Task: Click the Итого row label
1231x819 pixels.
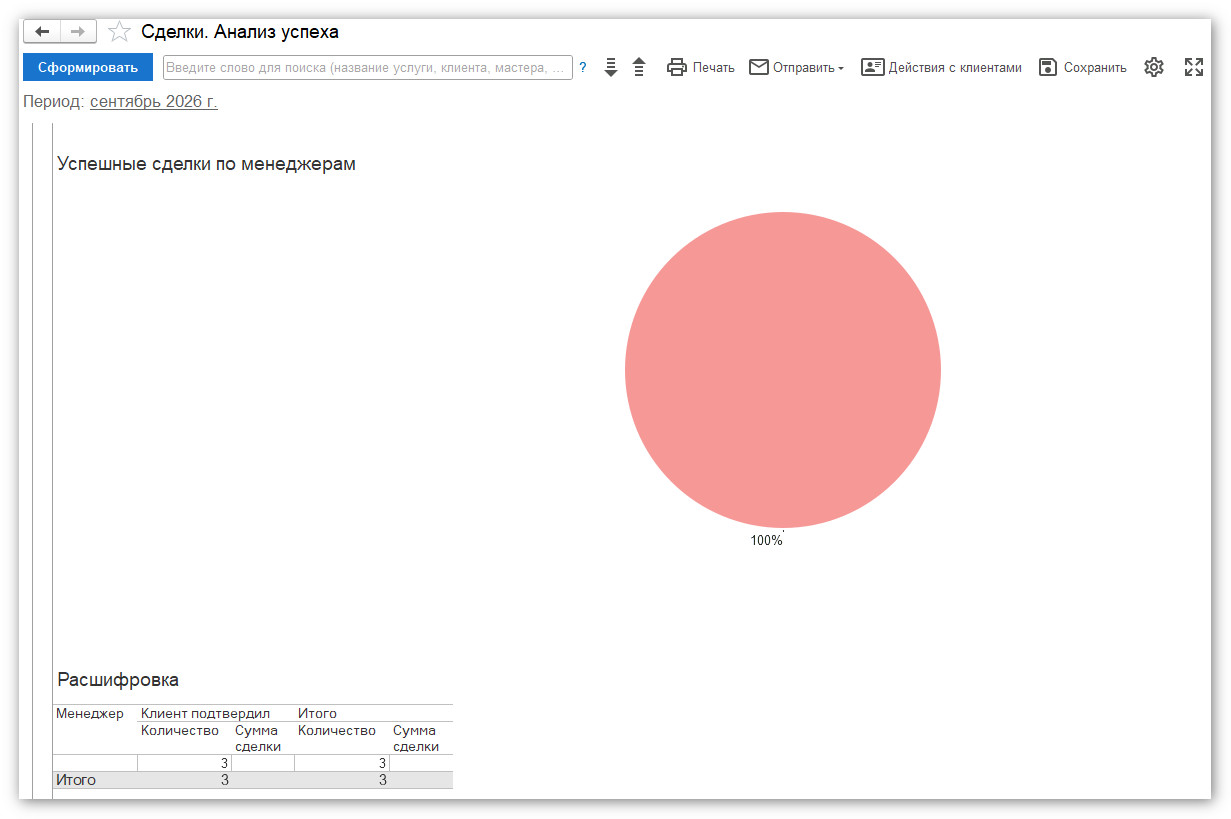Action: 76,780
